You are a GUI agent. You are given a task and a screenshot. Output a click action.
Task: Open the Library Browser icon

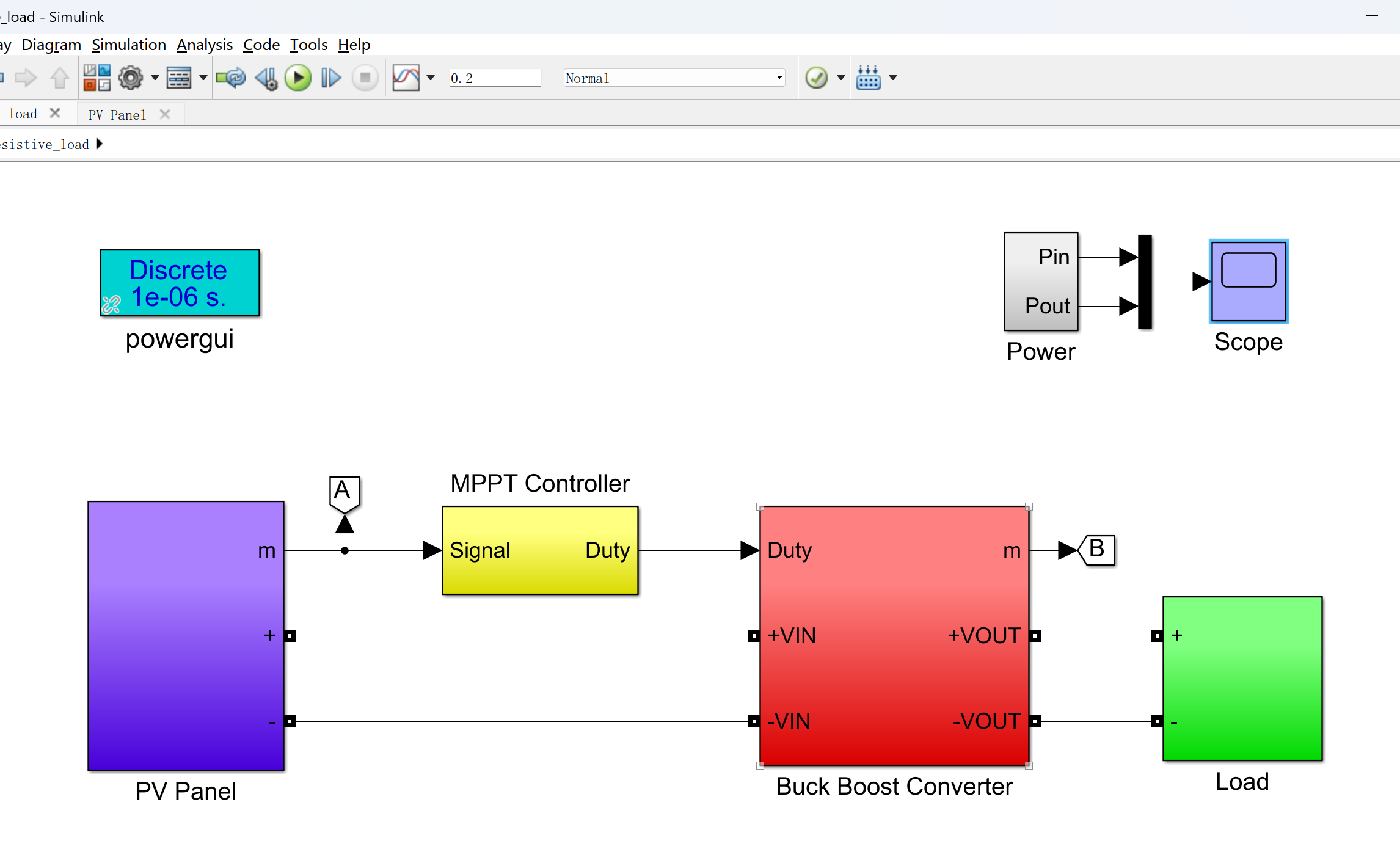pyautogui.click(x=97, y=78)
